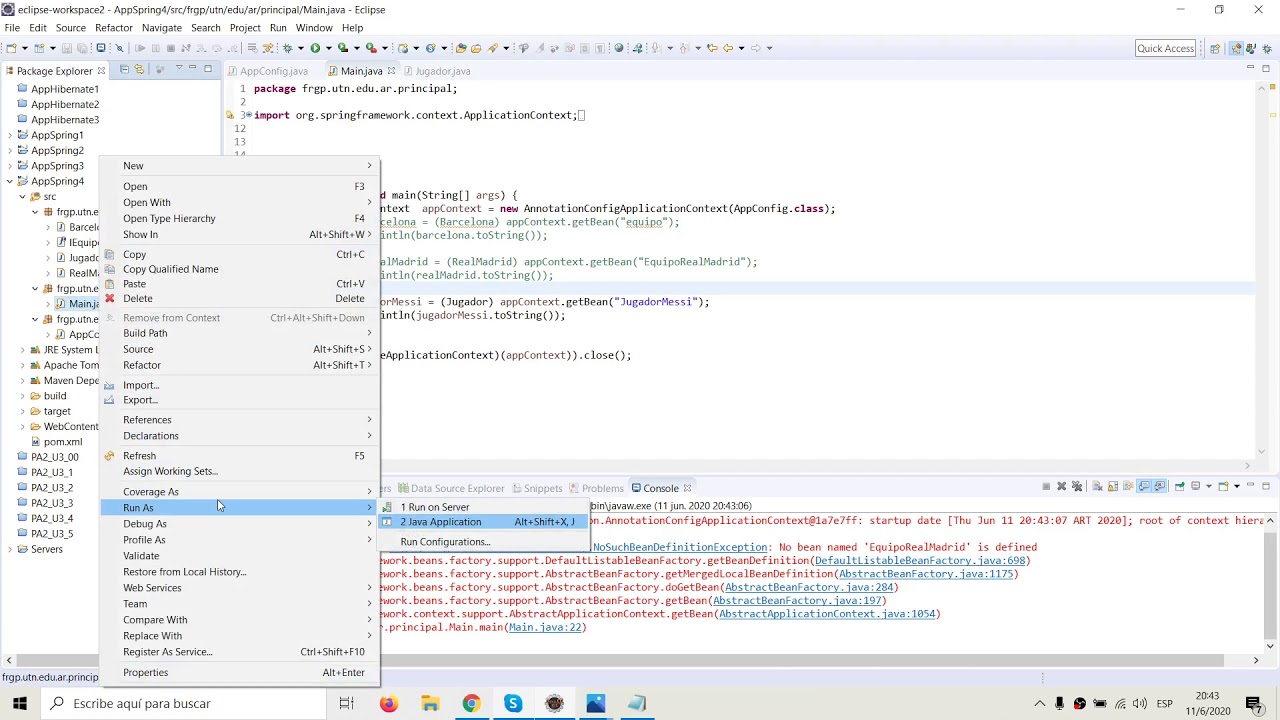Image resolution: width=1280 pixels, height=720 pixels.
Task: Open the Debug toolbar button dropdown
Action: click(x=300, y=48)
